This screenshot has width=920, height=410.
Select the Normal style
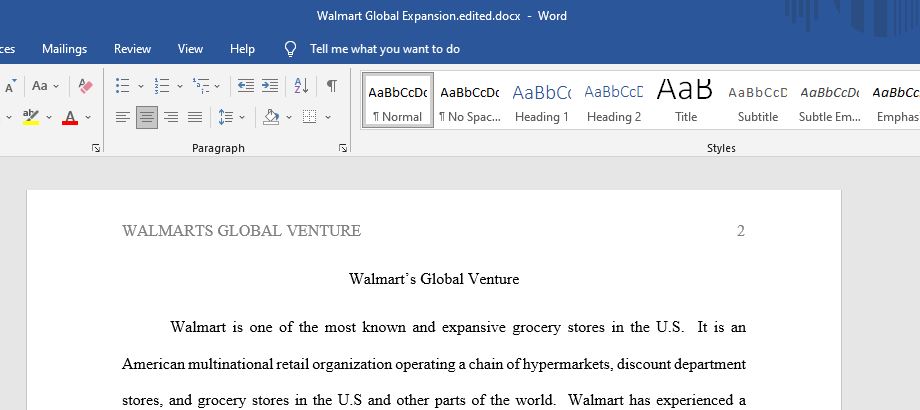point(398,100)
